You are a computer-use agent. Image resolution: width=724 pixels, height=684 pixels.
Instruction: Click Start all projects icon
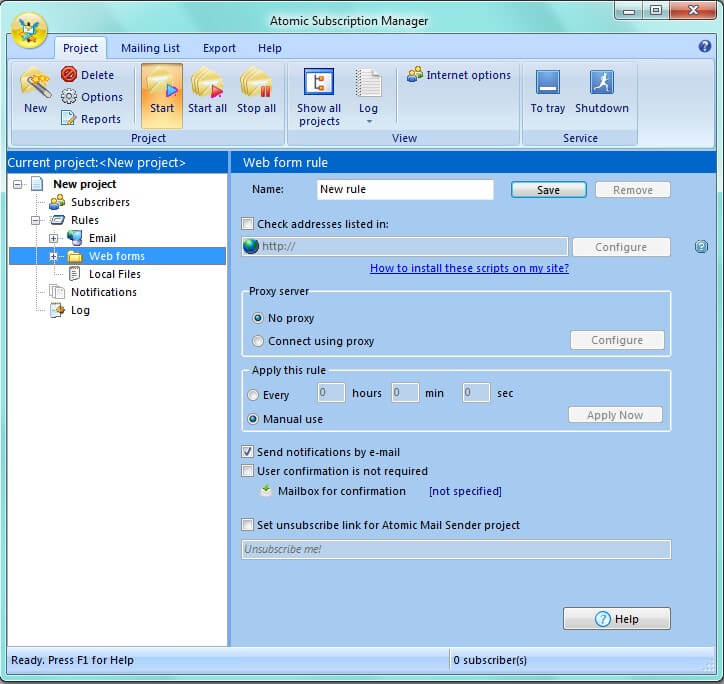[x=207, y=84]
